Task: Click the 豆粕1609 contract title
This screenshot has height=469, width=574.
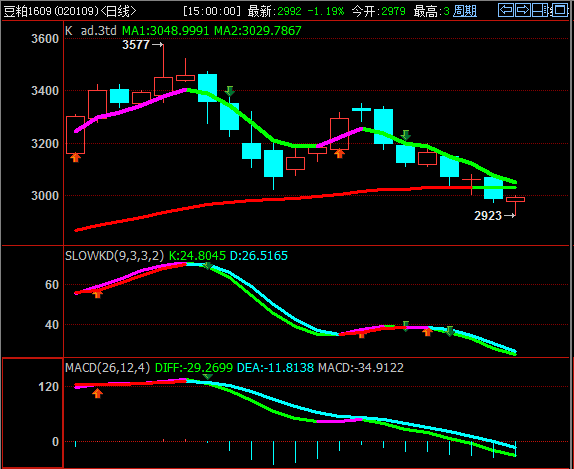Action: click(x=27, y=11)
